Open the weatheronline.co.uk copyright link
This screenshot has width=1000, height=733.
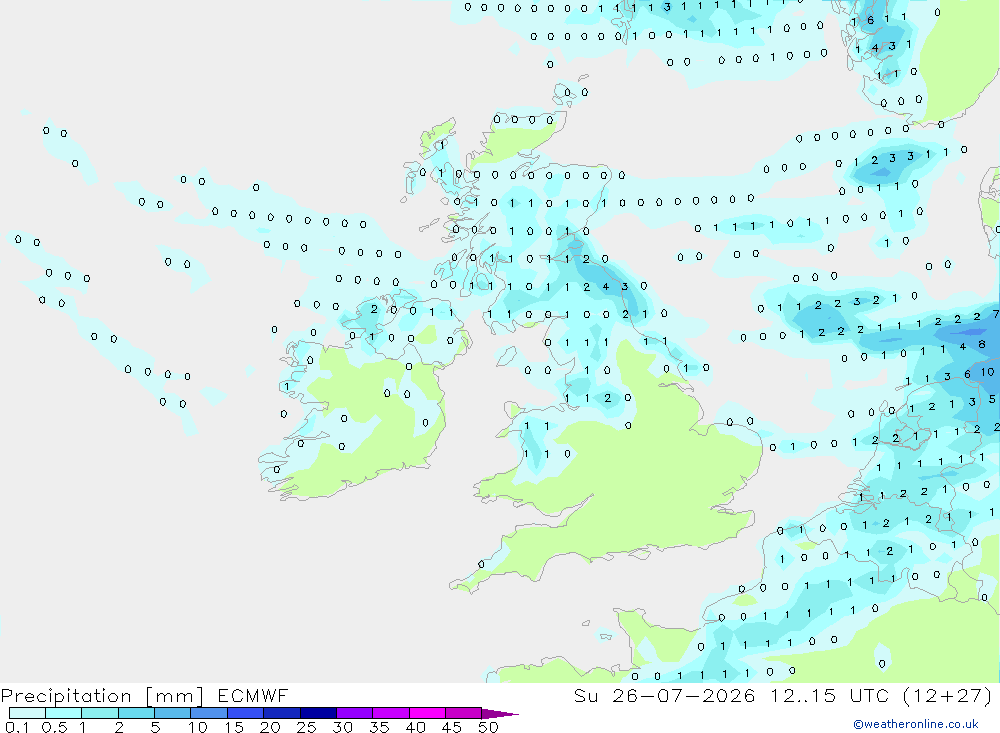click(915, 724)
